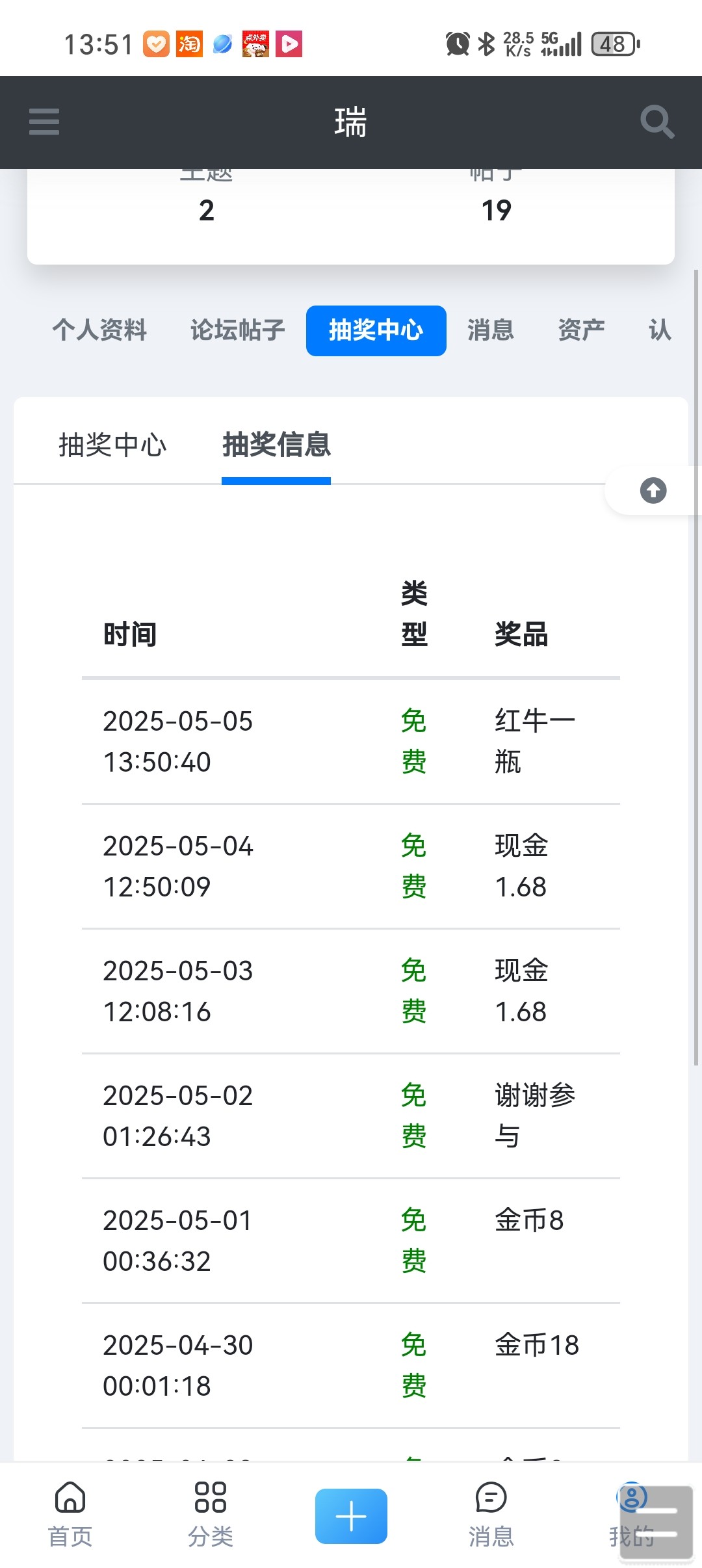Image resolution: width=702 pixels, height=1568 pixels.
Task: Switch to 论坛帖子 tab
Action: click(x=237, y=330)
